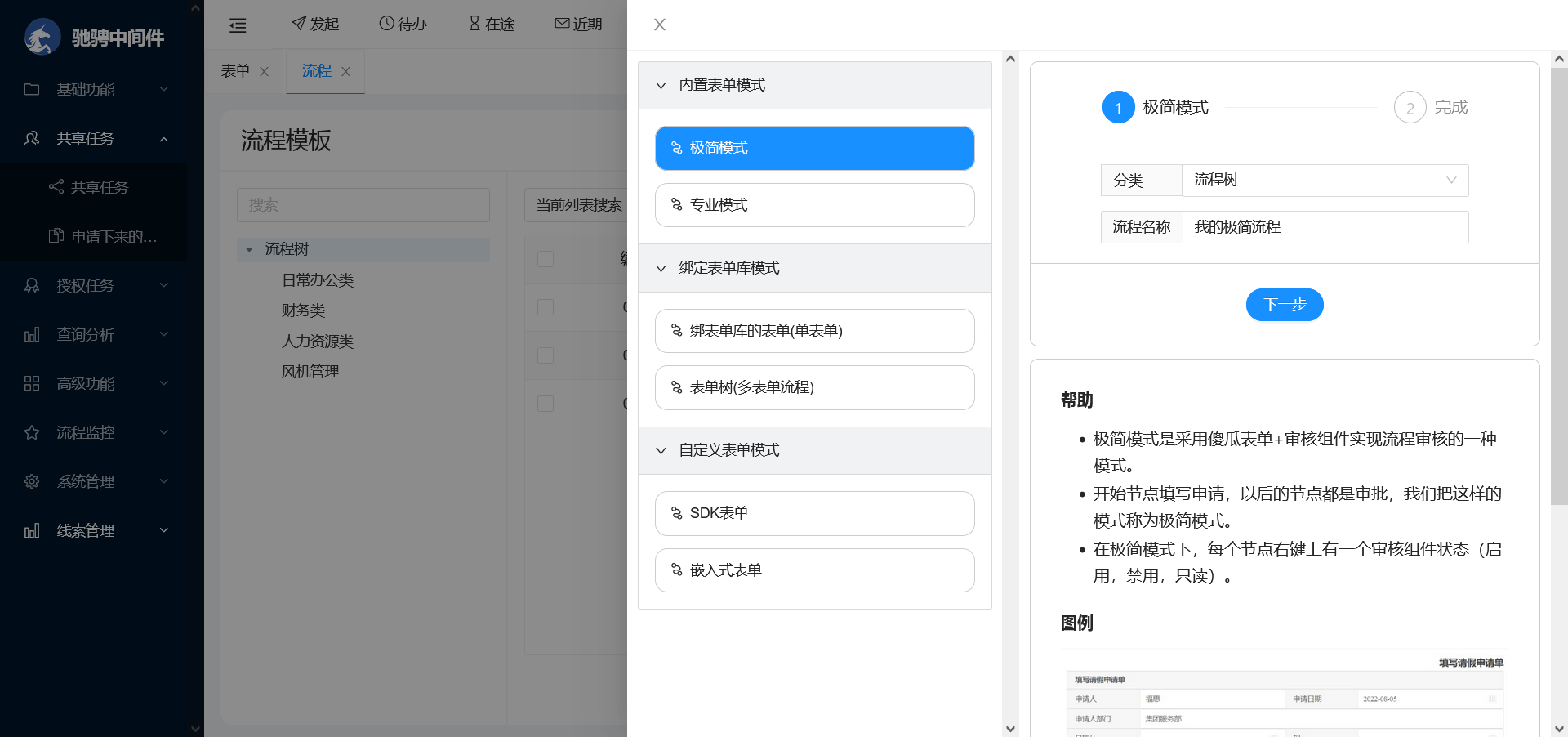
Task: Check the second row checkbox in the table
Action: coord(546,355)
